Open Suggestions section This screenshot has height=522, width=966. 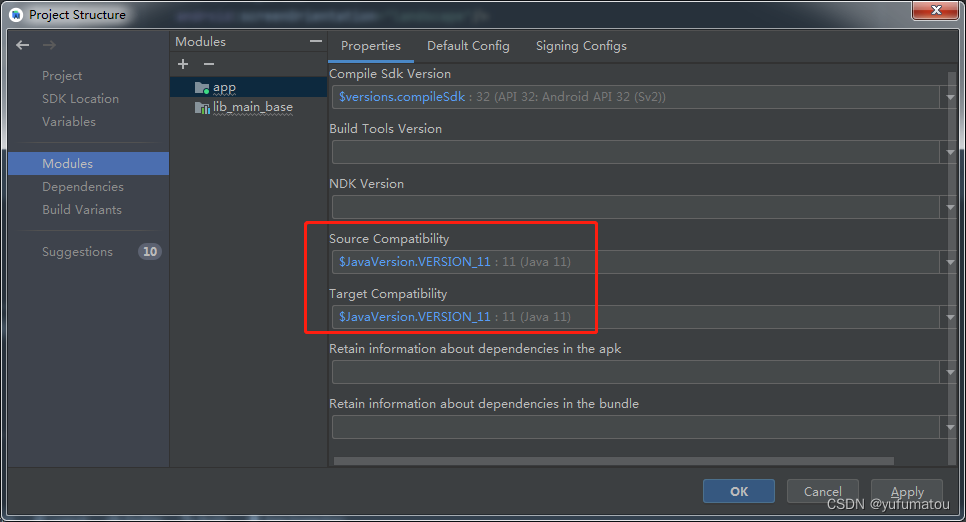pos(78,251)
